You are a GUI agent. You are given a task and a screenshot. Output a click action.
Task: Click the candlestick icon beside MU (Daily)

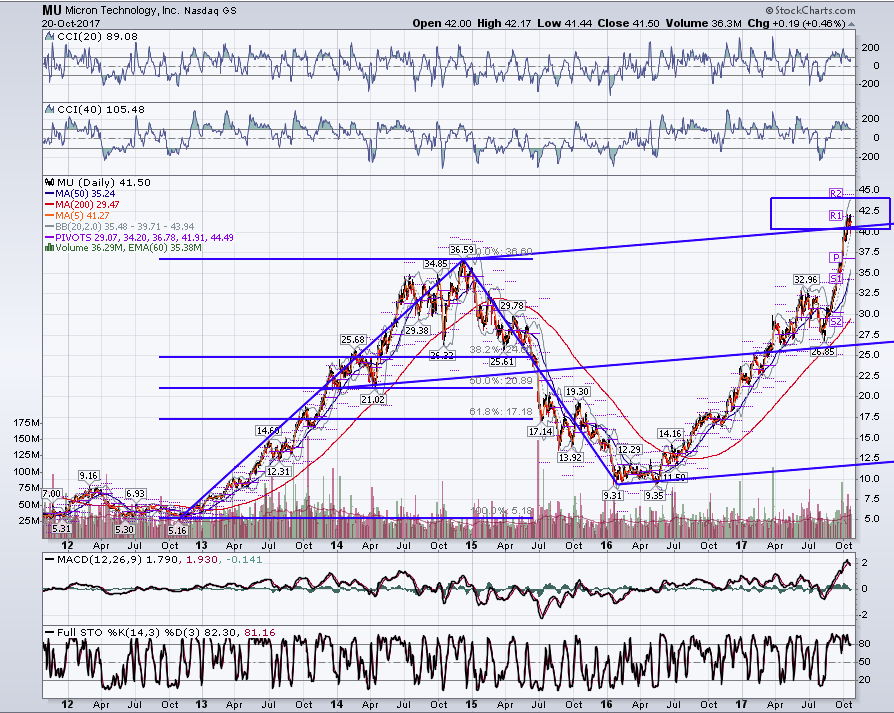point(50,182)
